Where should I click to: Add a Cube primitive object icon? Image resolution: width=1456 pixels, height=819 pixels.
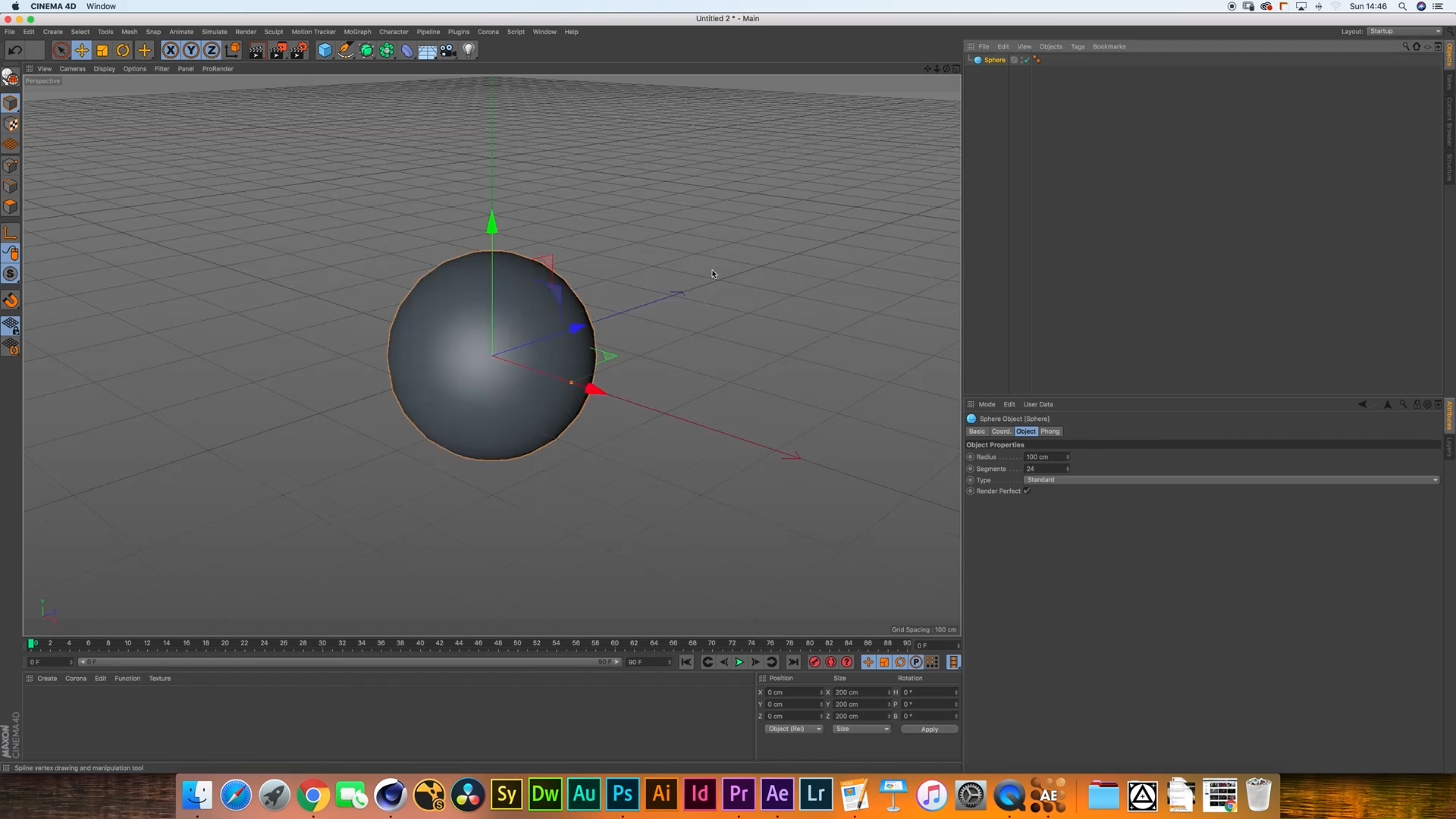(x=325, y=51)
